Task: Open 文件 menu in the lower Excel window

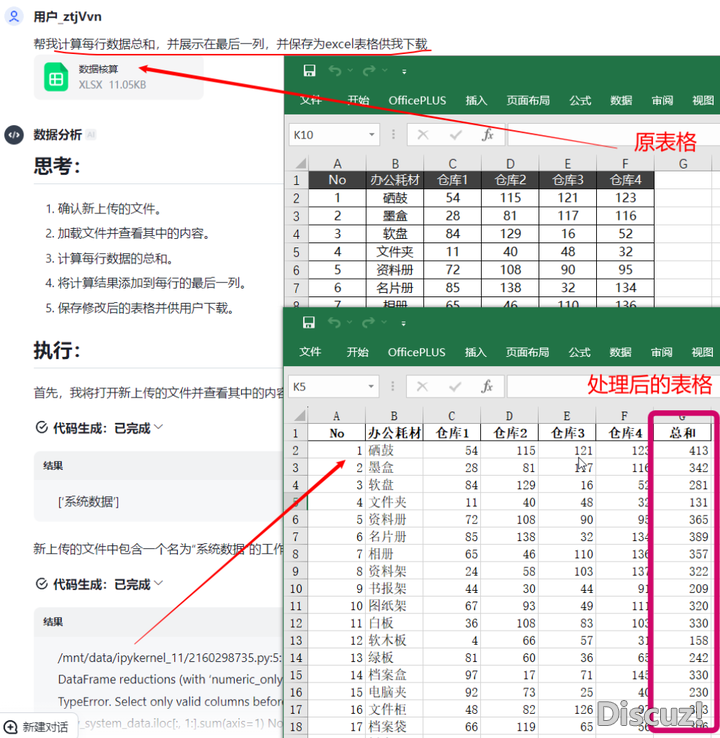Action: (311, 352)
